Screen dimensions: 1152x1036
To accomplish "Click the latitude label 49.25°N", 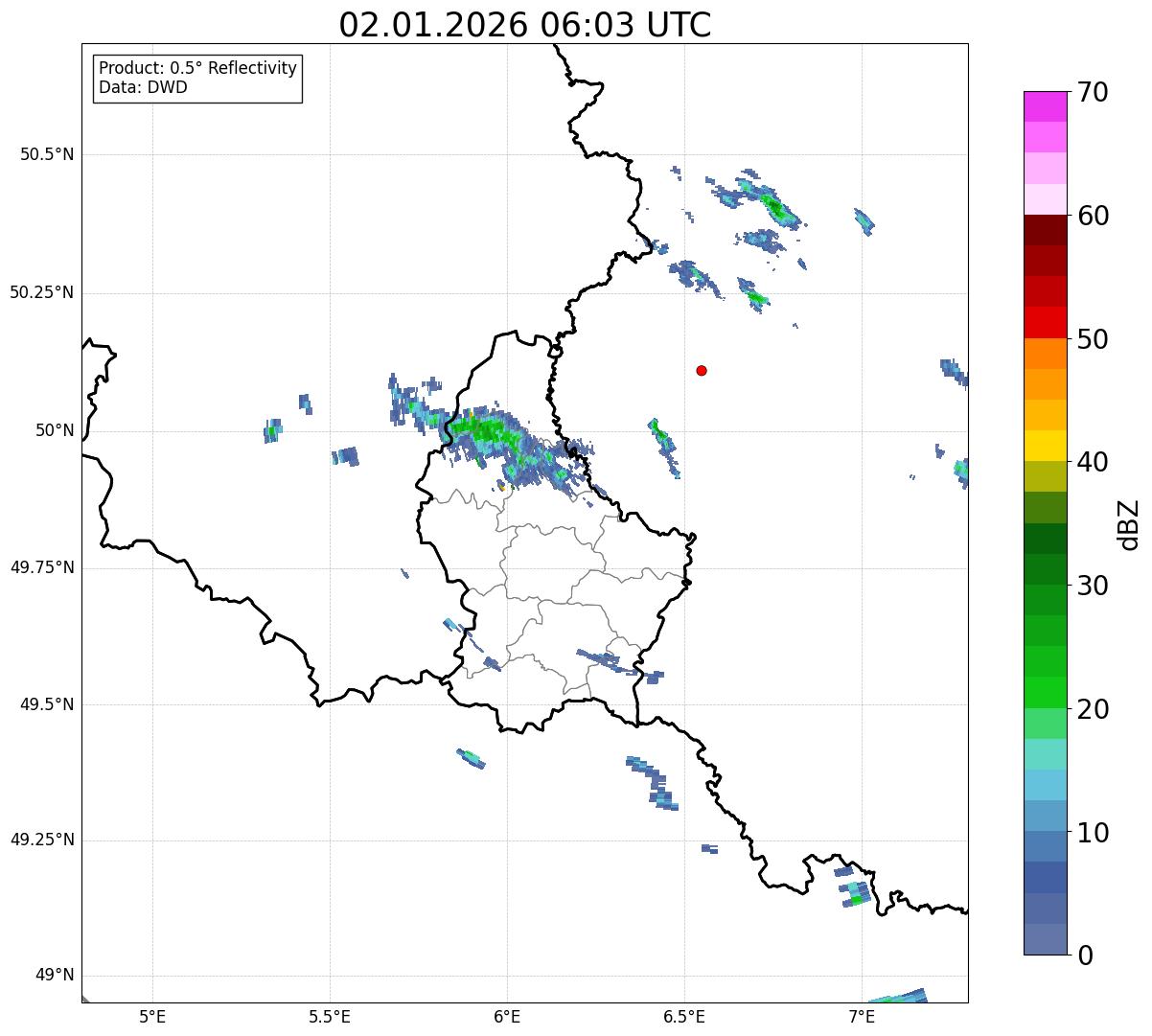I will pyautogui.click(x=41, y=840).
